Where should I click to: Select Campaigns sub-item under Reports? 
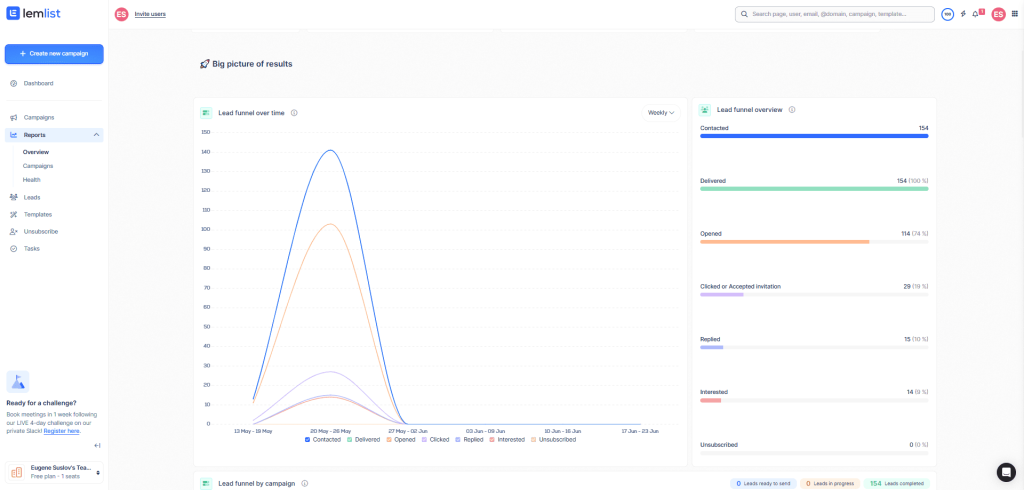pyautogui.click(x=38, y=166)
